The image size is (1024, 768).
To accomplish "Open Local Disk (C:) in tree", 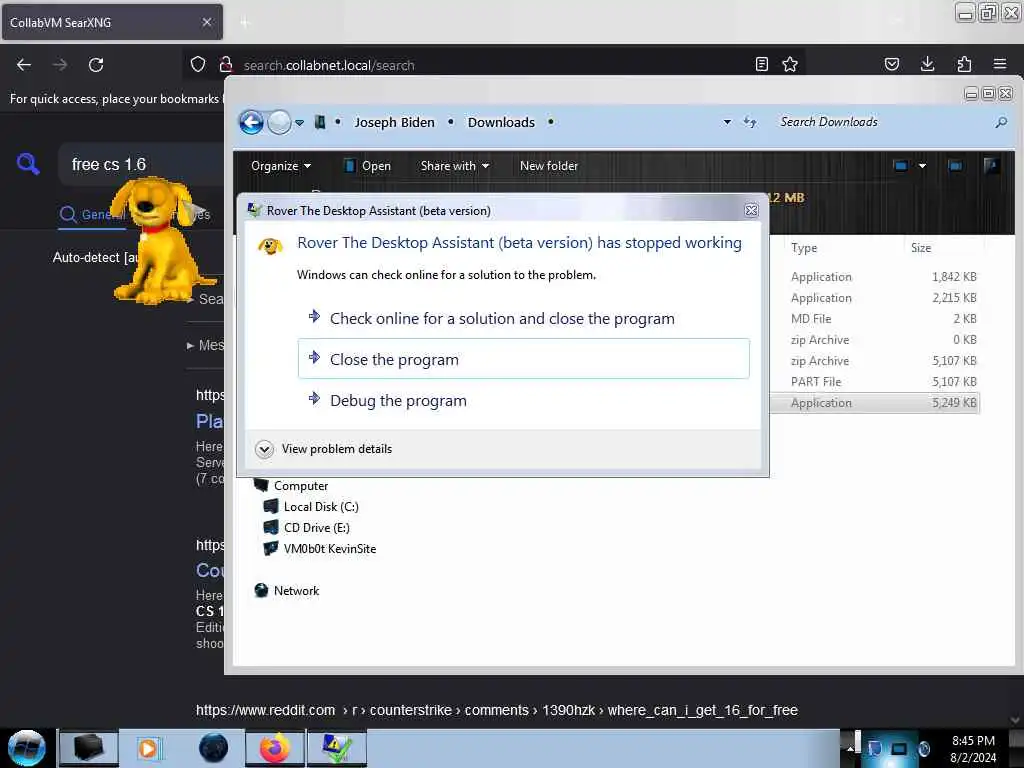I will 311,507.
